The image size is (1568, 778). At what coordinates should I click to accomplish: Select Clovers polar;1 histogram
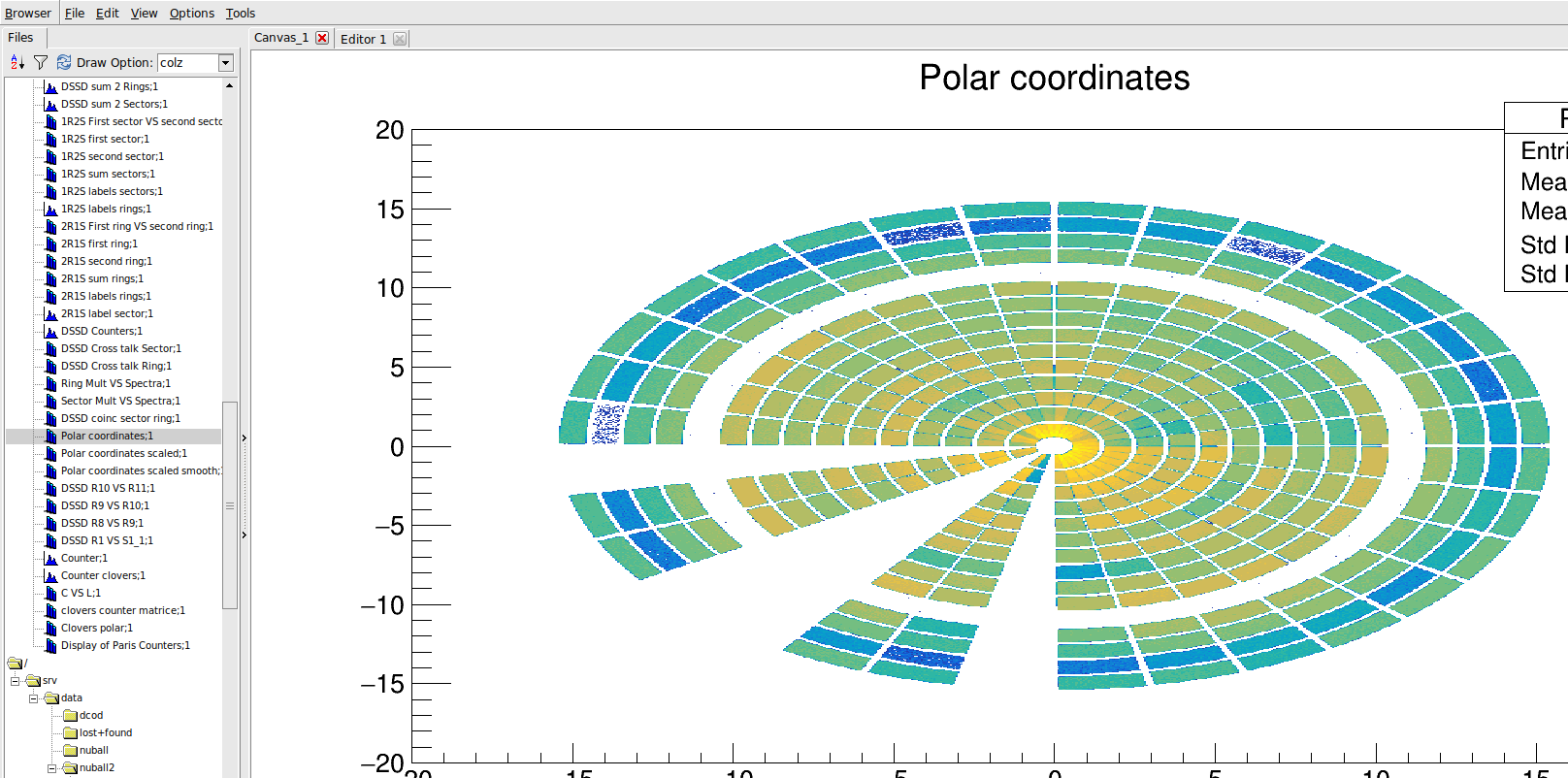point(96,628)
